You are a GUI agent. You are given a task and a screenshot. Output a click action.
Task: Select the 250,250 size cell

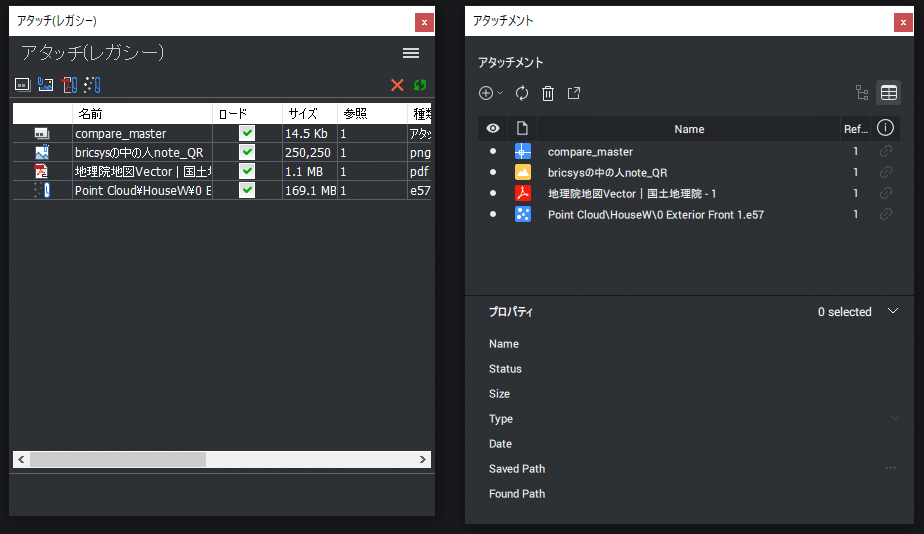tap(309, 153)
